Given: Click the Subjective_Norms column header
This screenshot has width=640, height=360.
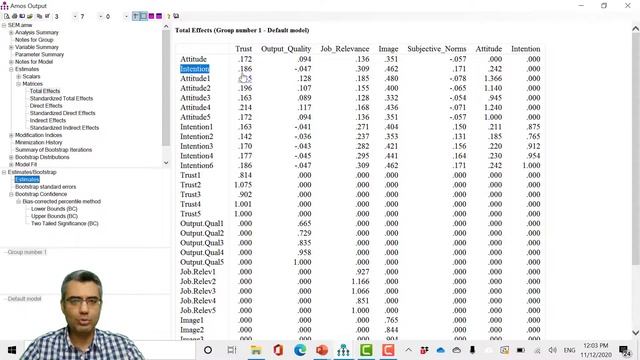Looking at the screenshot, I should (437, 49).
